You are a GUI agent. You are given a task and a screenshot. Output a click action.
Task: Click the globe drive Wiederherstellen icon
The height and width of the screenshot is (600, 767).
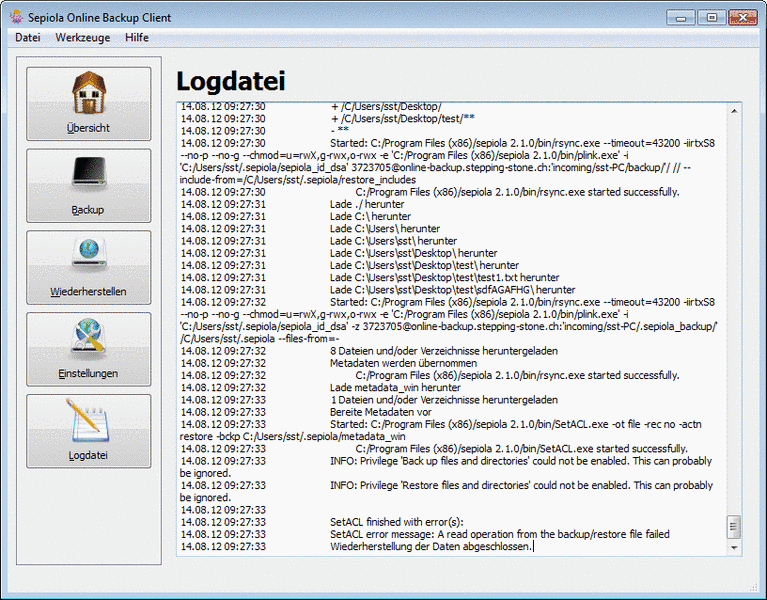pos(89,254)
